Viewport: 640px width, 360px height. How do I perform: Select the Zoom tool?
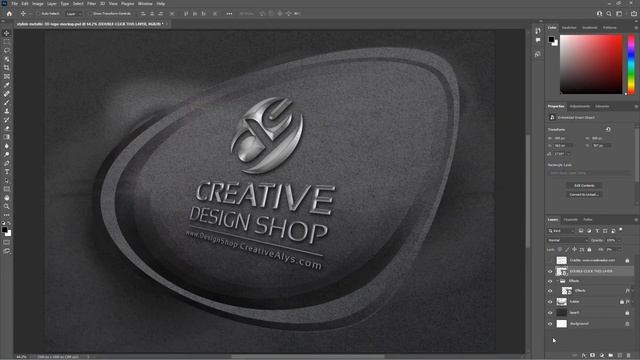(7, 207)
